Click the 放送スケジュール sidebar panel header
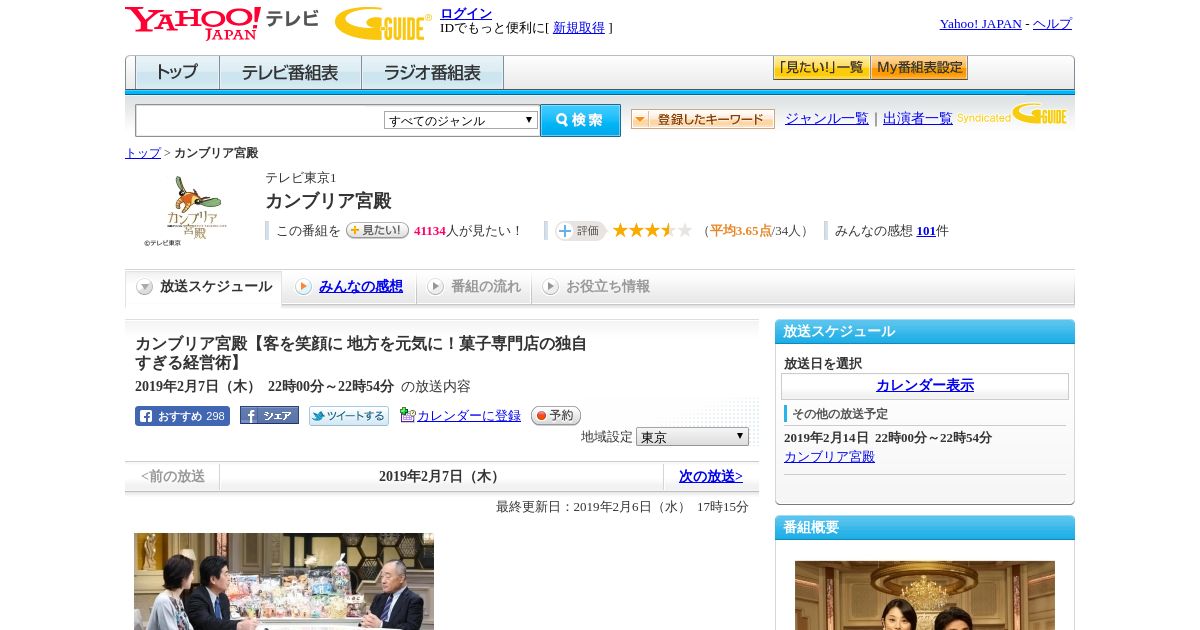This screenshot has width=1200, height=630. point(925,332)
